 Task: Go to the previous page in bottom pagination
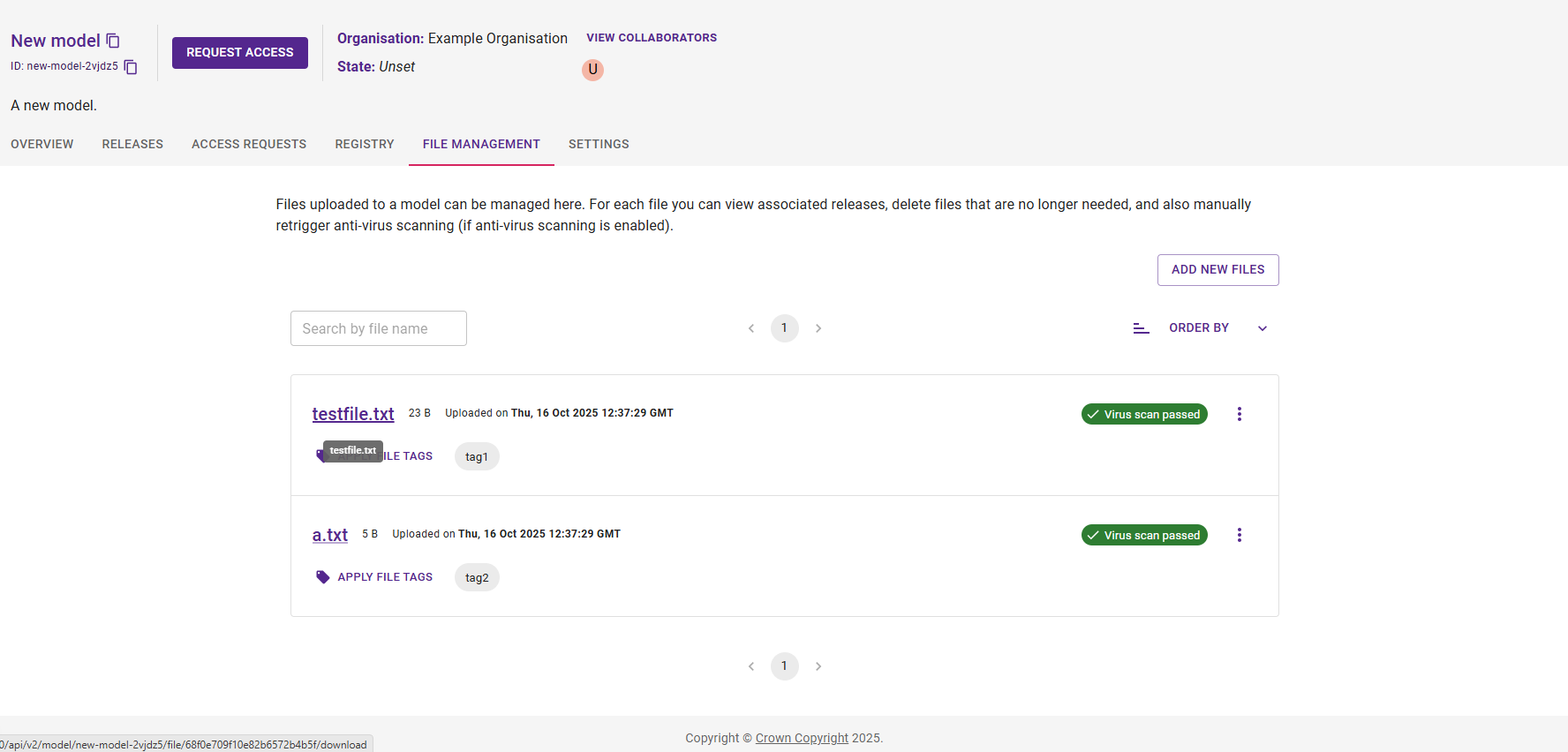[x=751, y=666]
